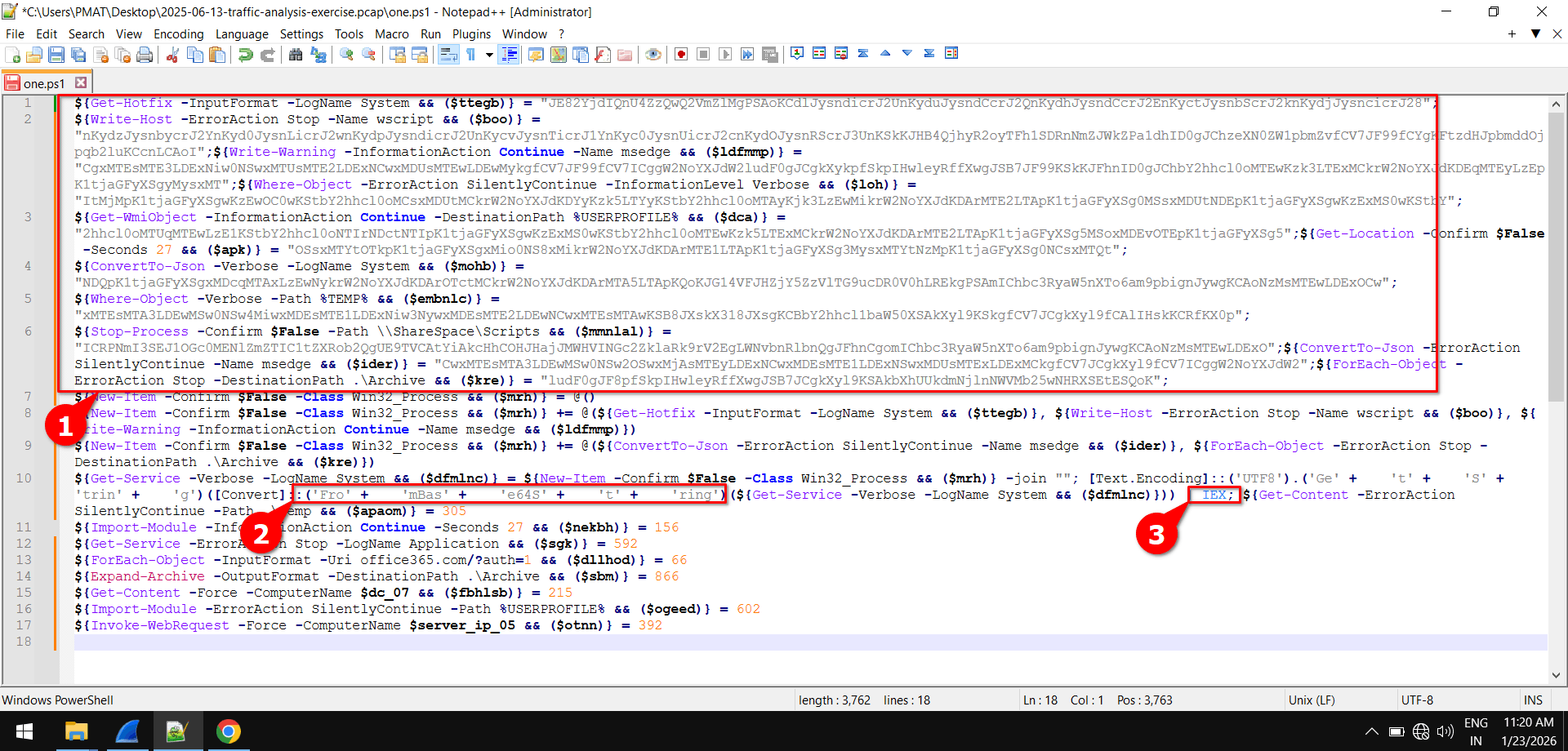Click UTF-8 encoding in the status bar

1419,700
